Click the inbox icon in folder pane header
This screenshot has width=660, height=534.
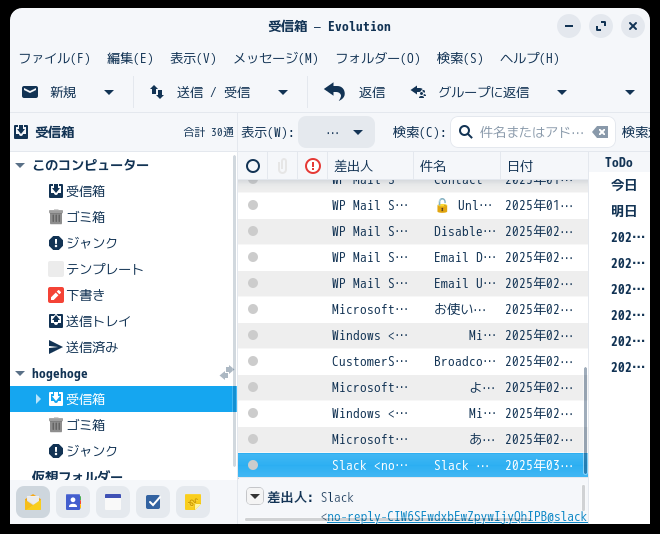pos(21,132)
